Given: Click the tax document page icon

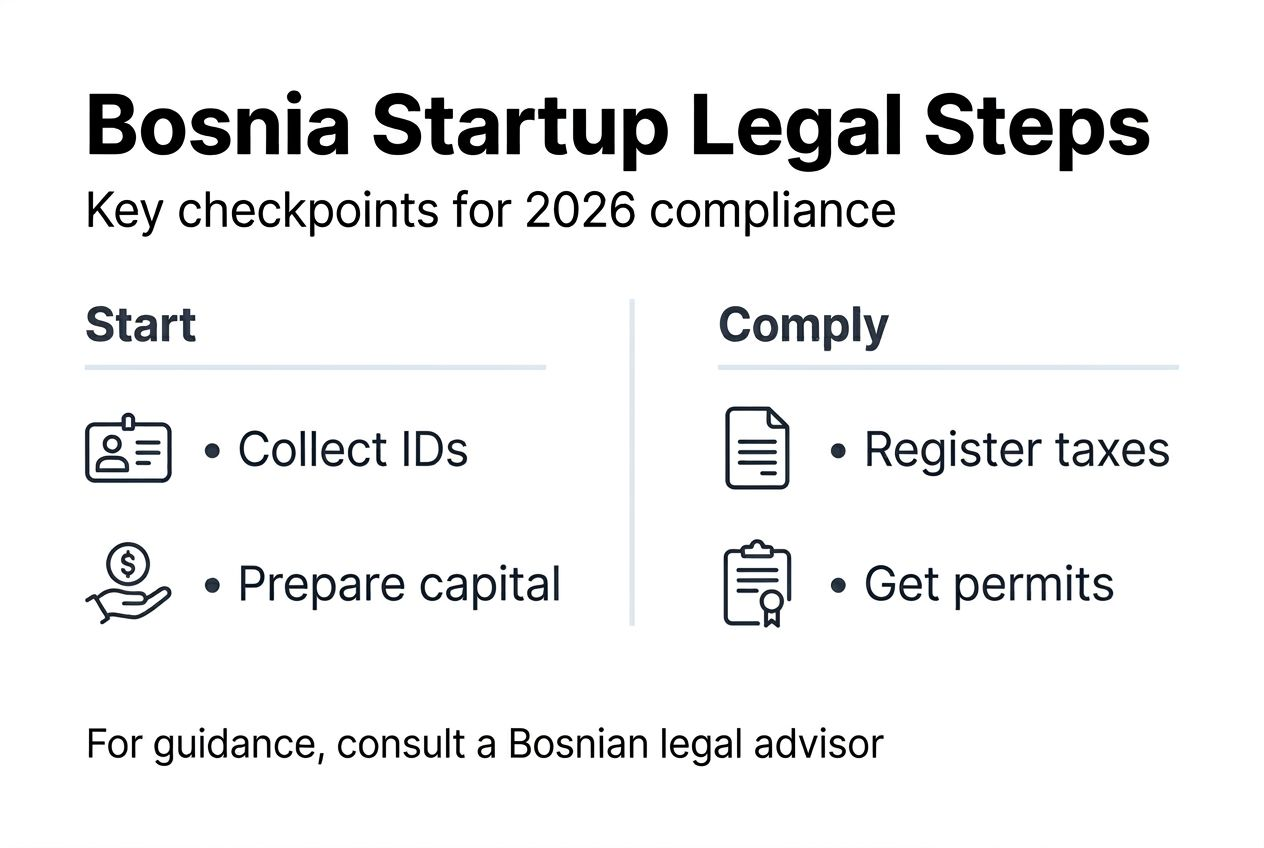Looking at the screenshot, I should tap(756, 449).
